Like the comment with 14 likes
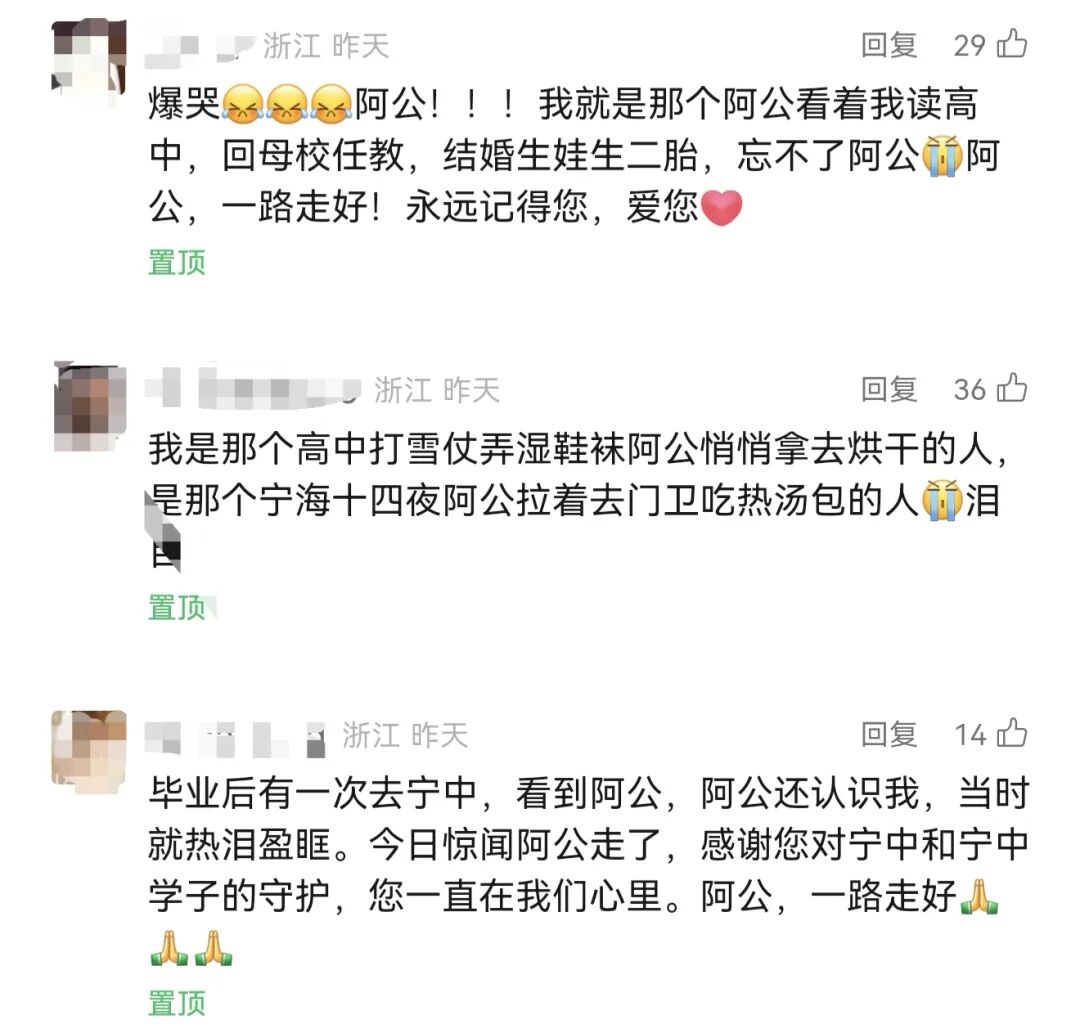1080x1029 pixels. click(1012, 733)
